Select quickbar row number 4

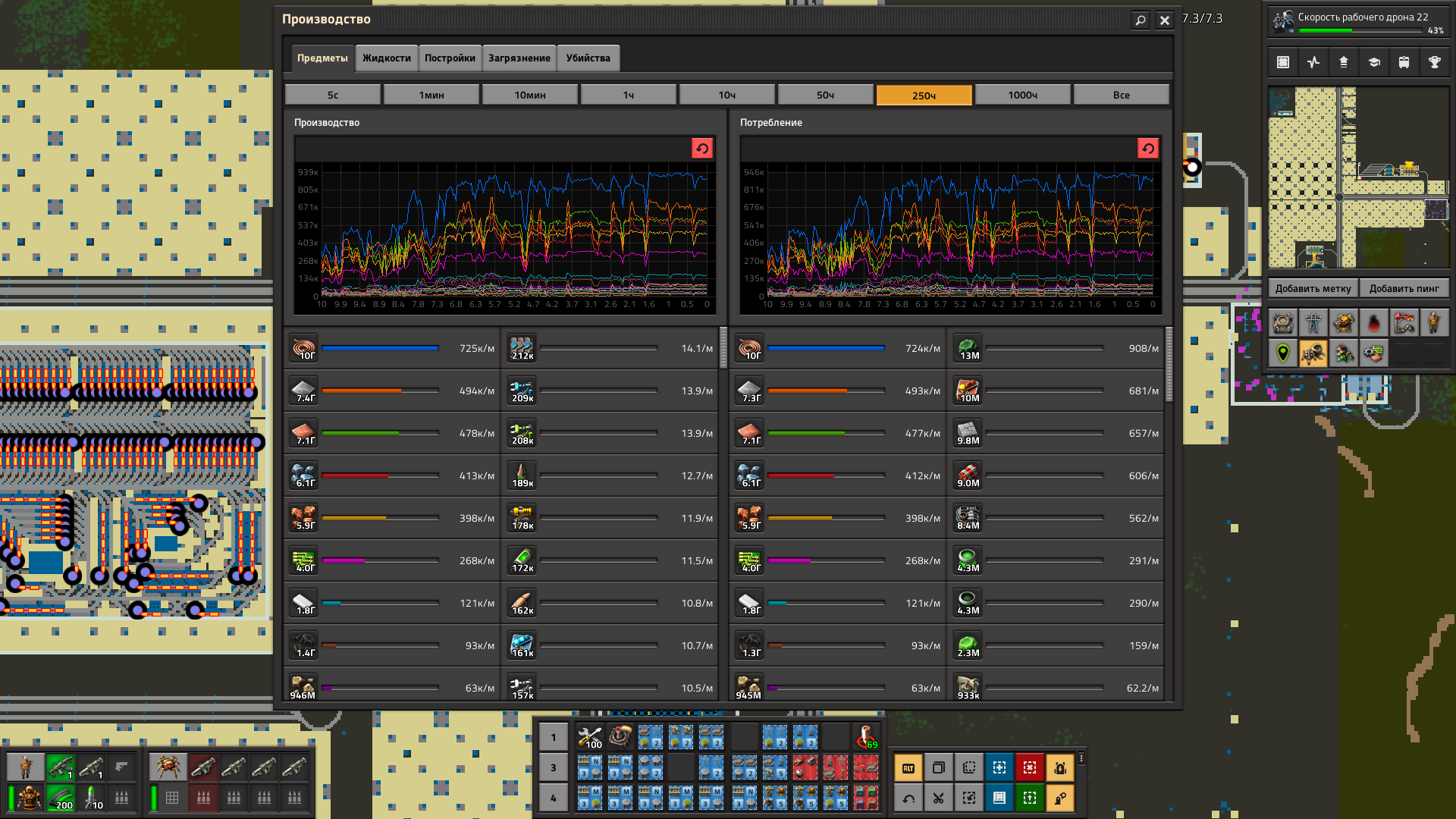coord(554,798)
